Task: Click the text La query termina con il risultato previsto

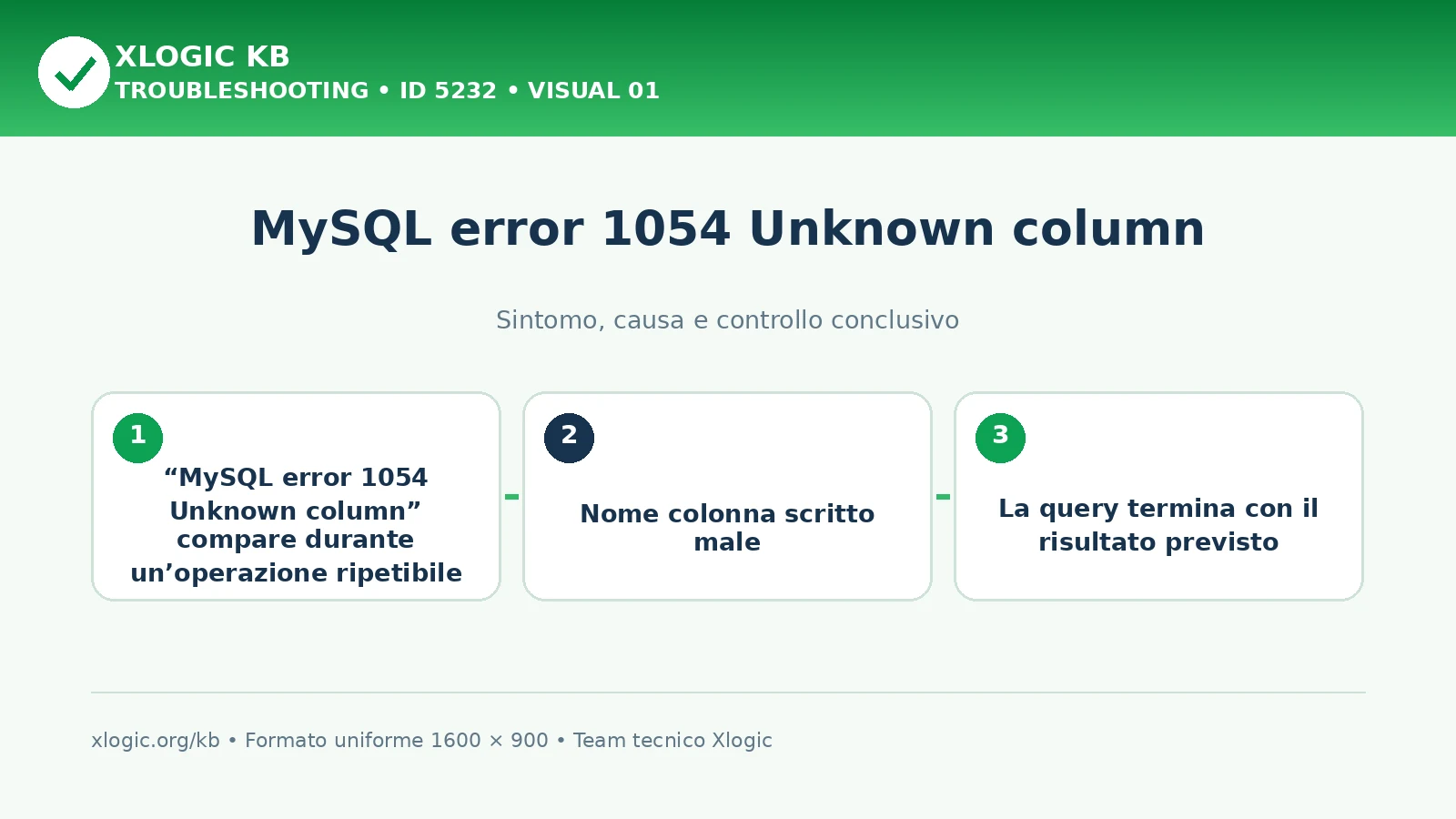Action: pyautogui.click(x=1158, y=525)
